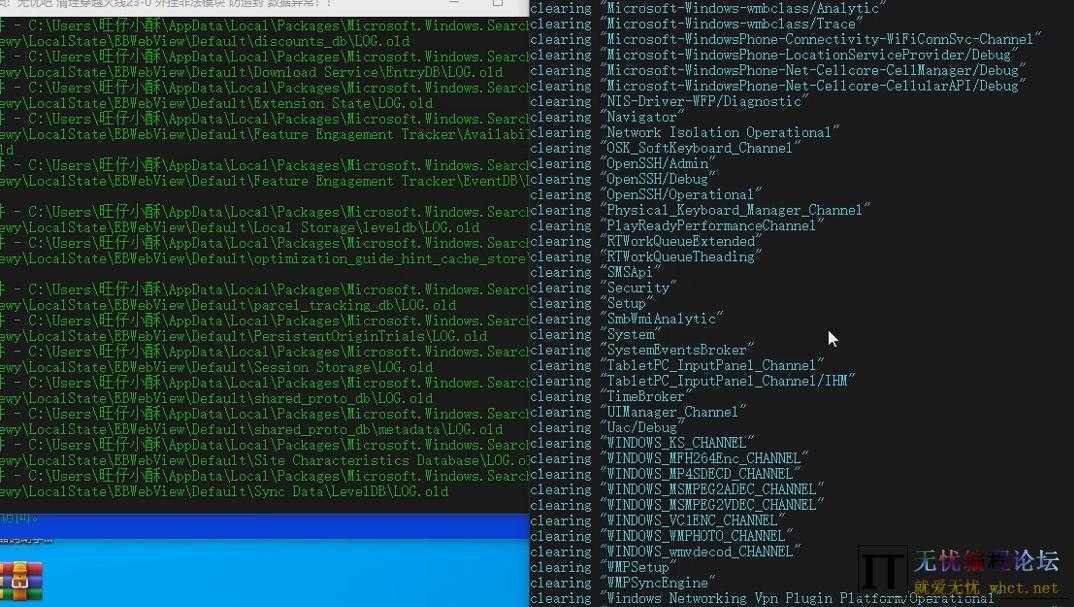Click the wbct.net watermark link
This screenshot has width=1074, height=607.
[x=1021, y=588]
